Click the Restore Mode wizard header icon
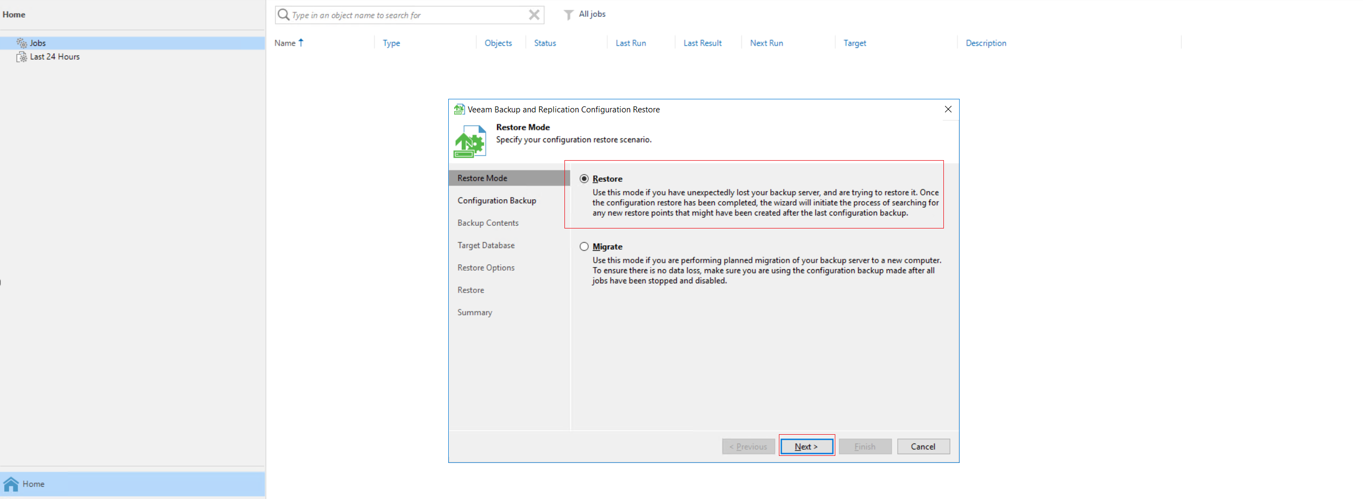Viewport: 1363px width, 499px height. [x=470, y=141]
